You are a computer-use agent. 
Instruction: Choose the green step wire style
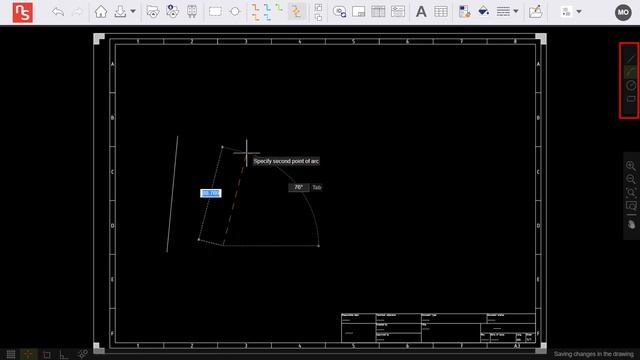[279, 7]
